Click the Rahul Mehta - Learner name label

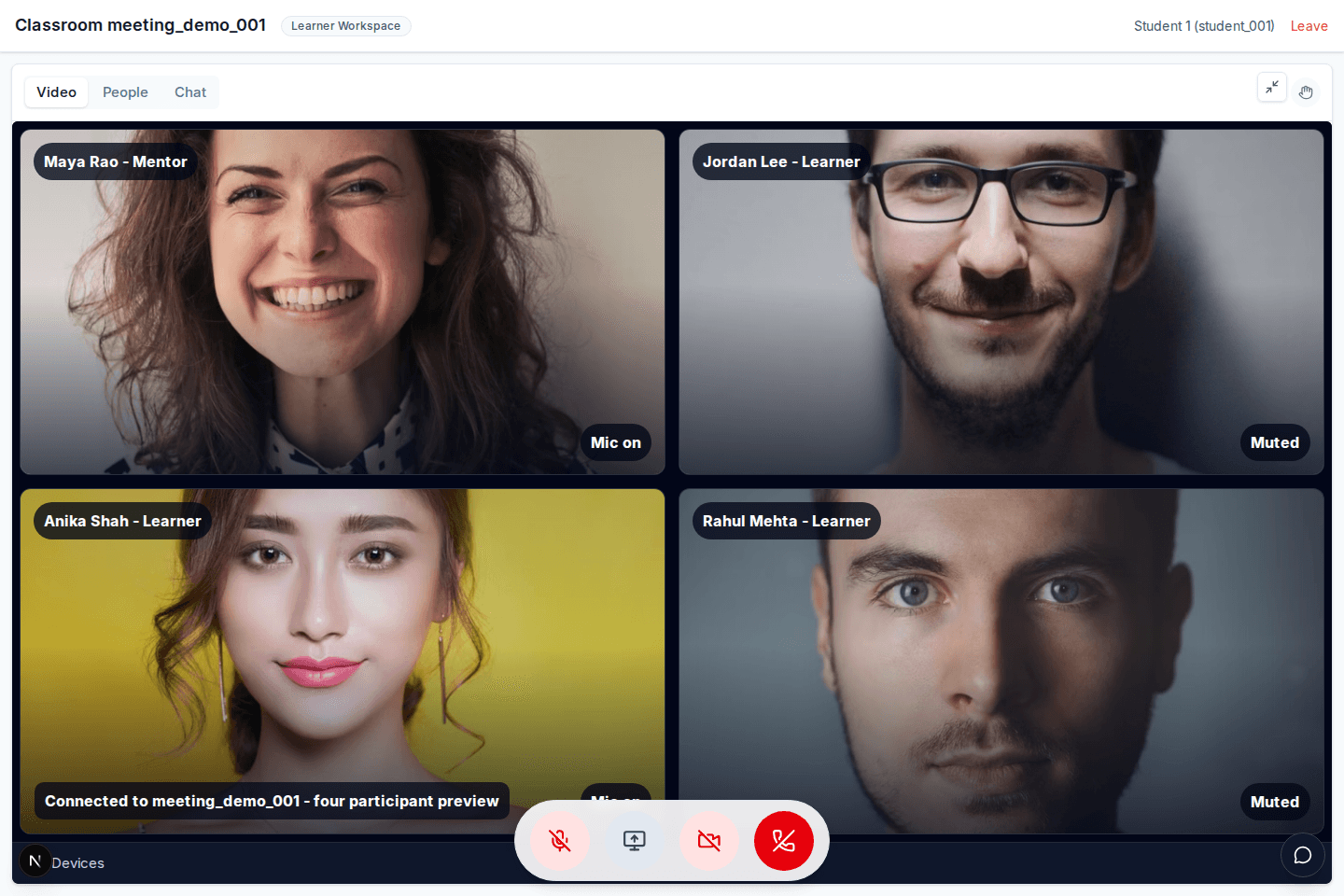pyautogui.click(x=786, y=521)
